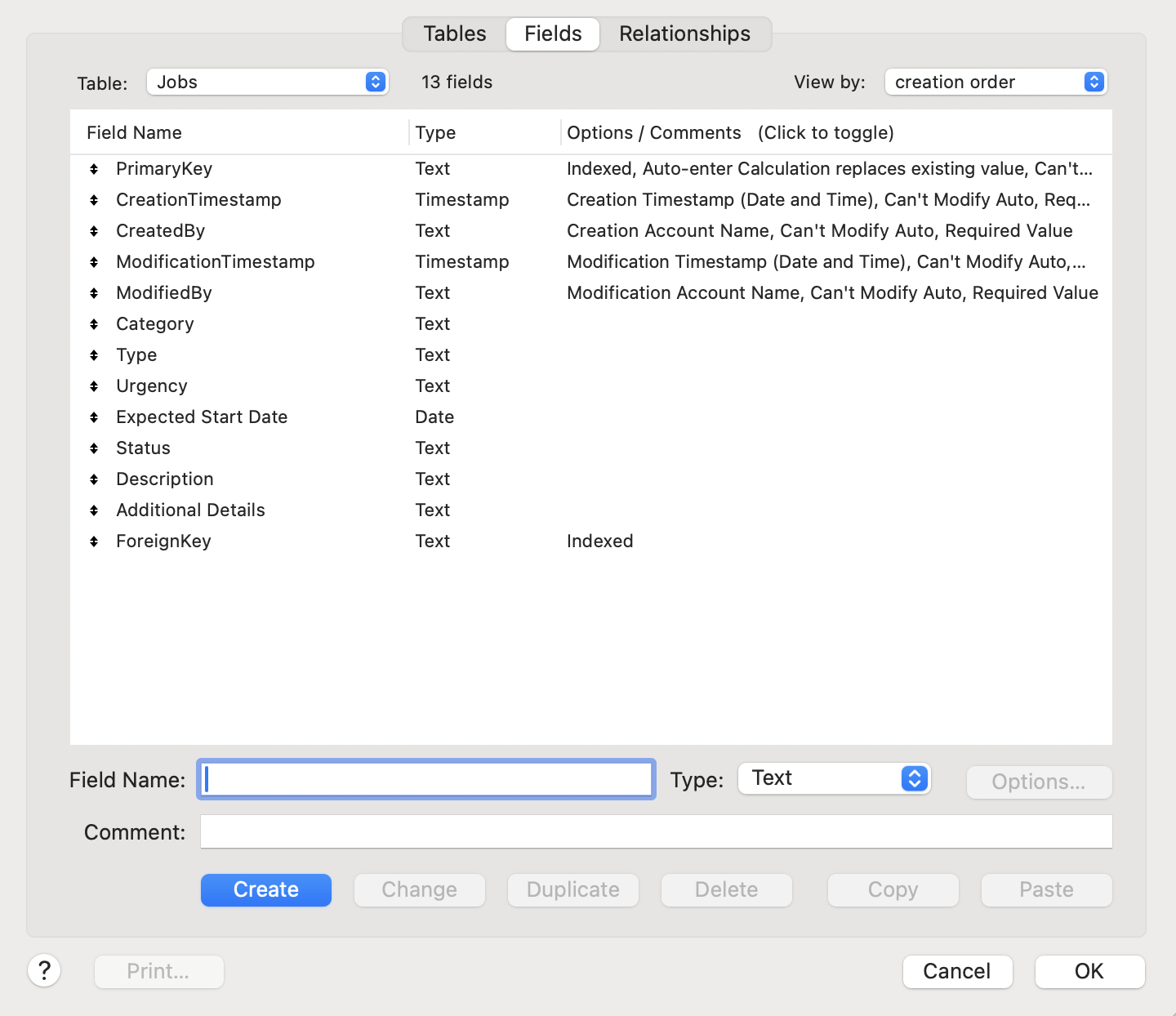The height and width of the screenshot is (1016, 1176).
Task: Click the reorder arrows beside Status
Action: click(x=93, y=448)
